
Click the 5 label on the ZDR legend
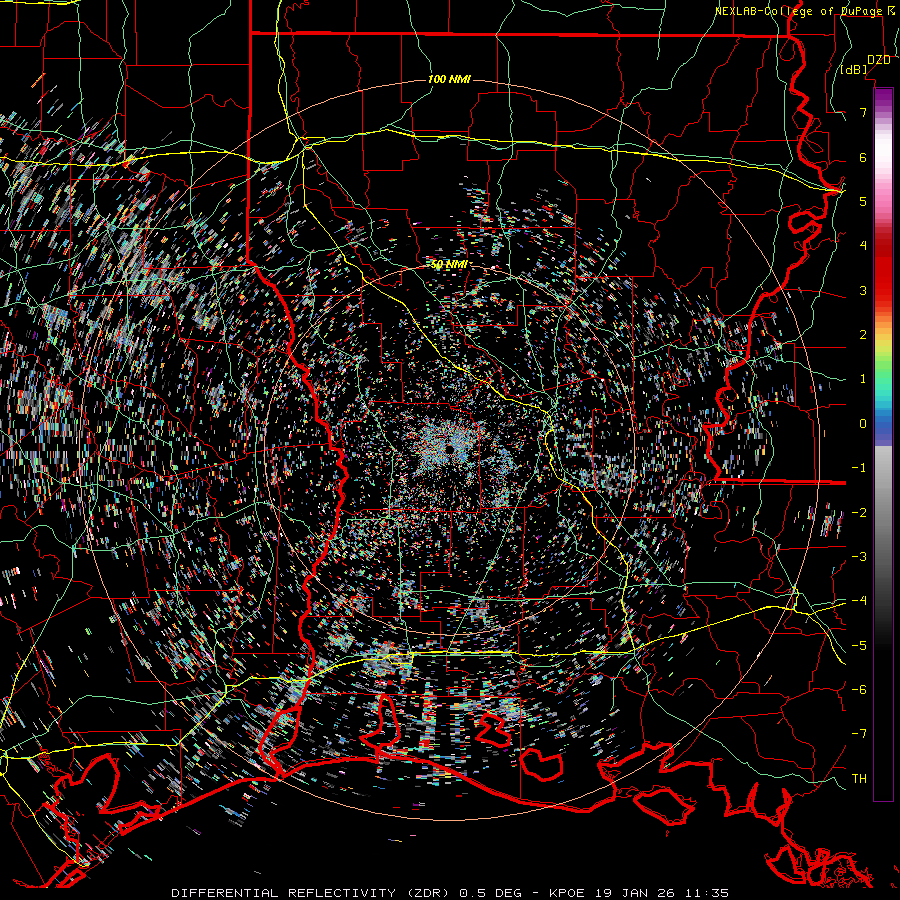863,201
